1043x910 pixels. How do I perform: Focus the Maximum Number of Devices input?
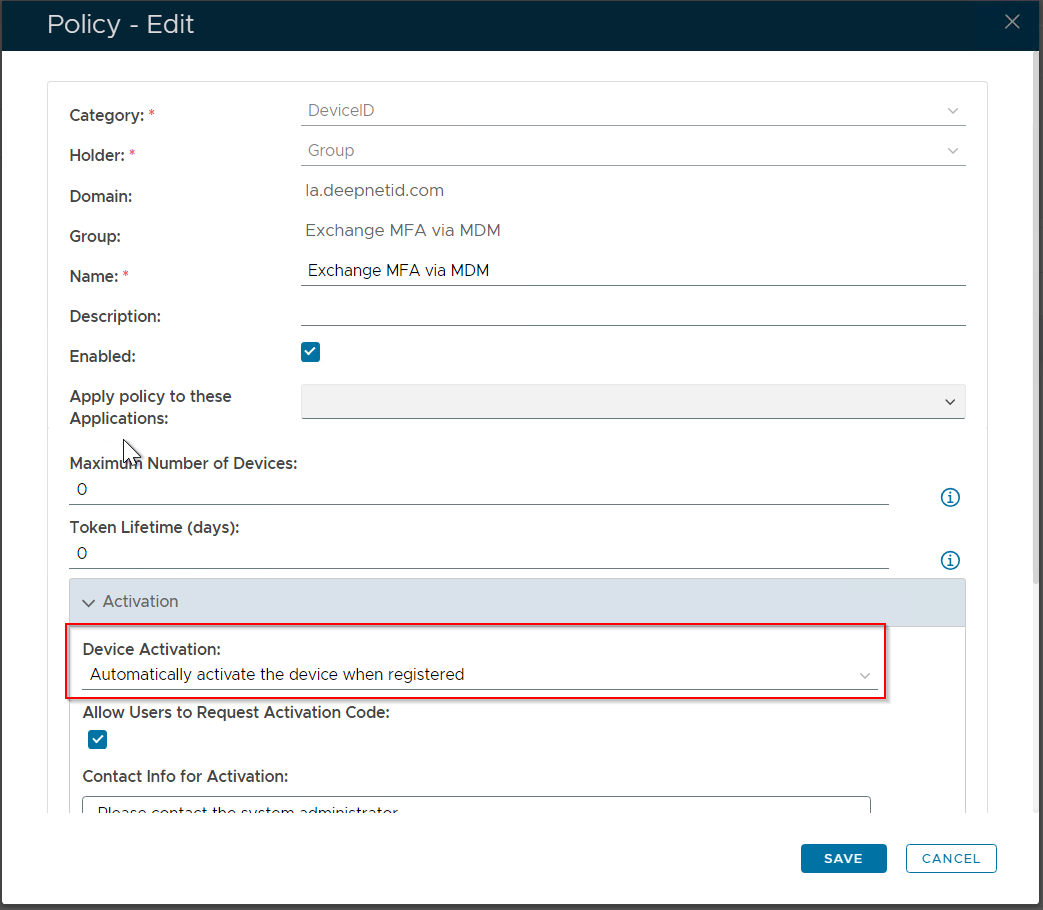[x=478, y=490]
